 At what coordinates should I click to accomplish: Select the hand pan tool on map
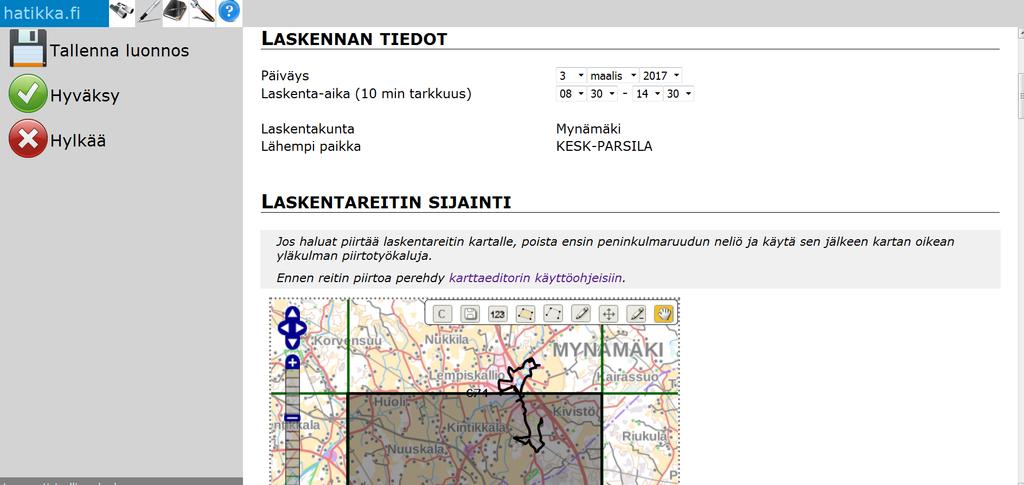tap(664, 314)
